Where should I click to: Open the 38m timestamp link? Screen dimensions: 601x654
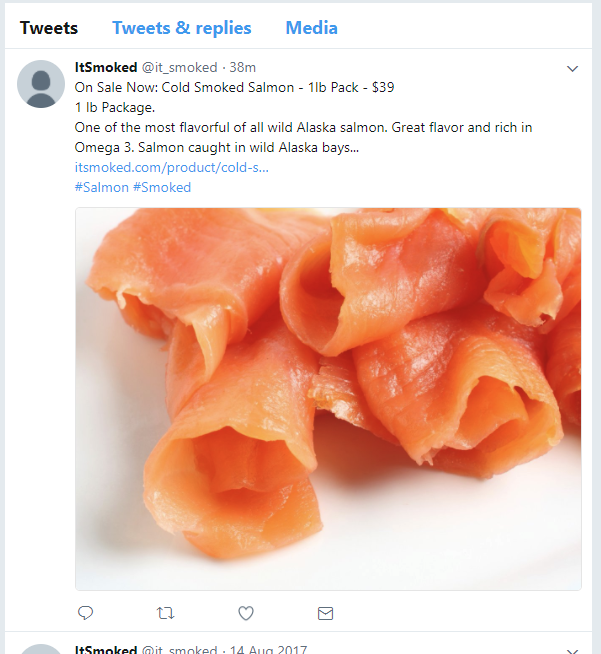click(243, 68)
